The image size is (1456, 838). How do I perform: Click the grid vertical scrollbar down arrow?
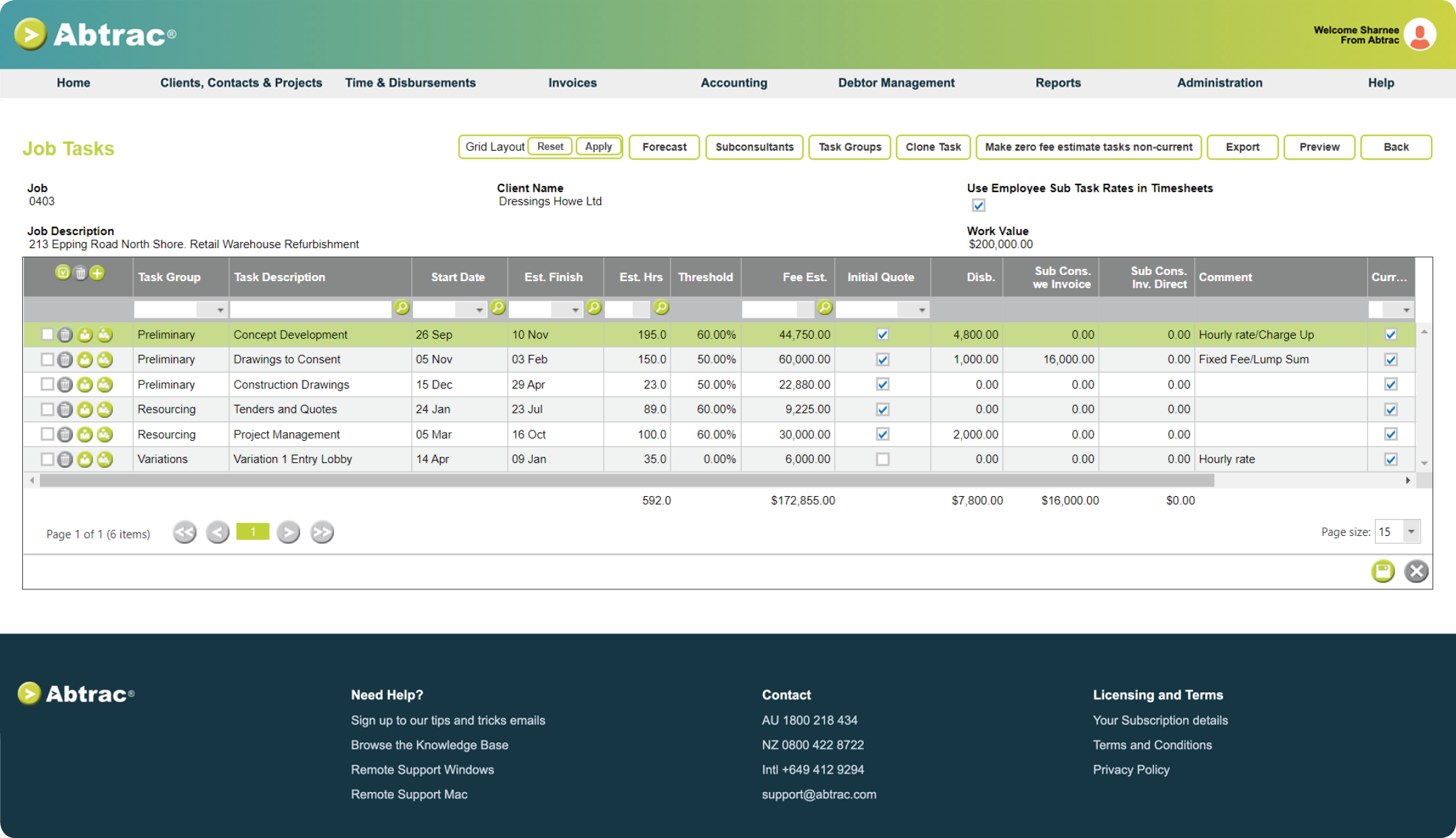point(1424,464)
